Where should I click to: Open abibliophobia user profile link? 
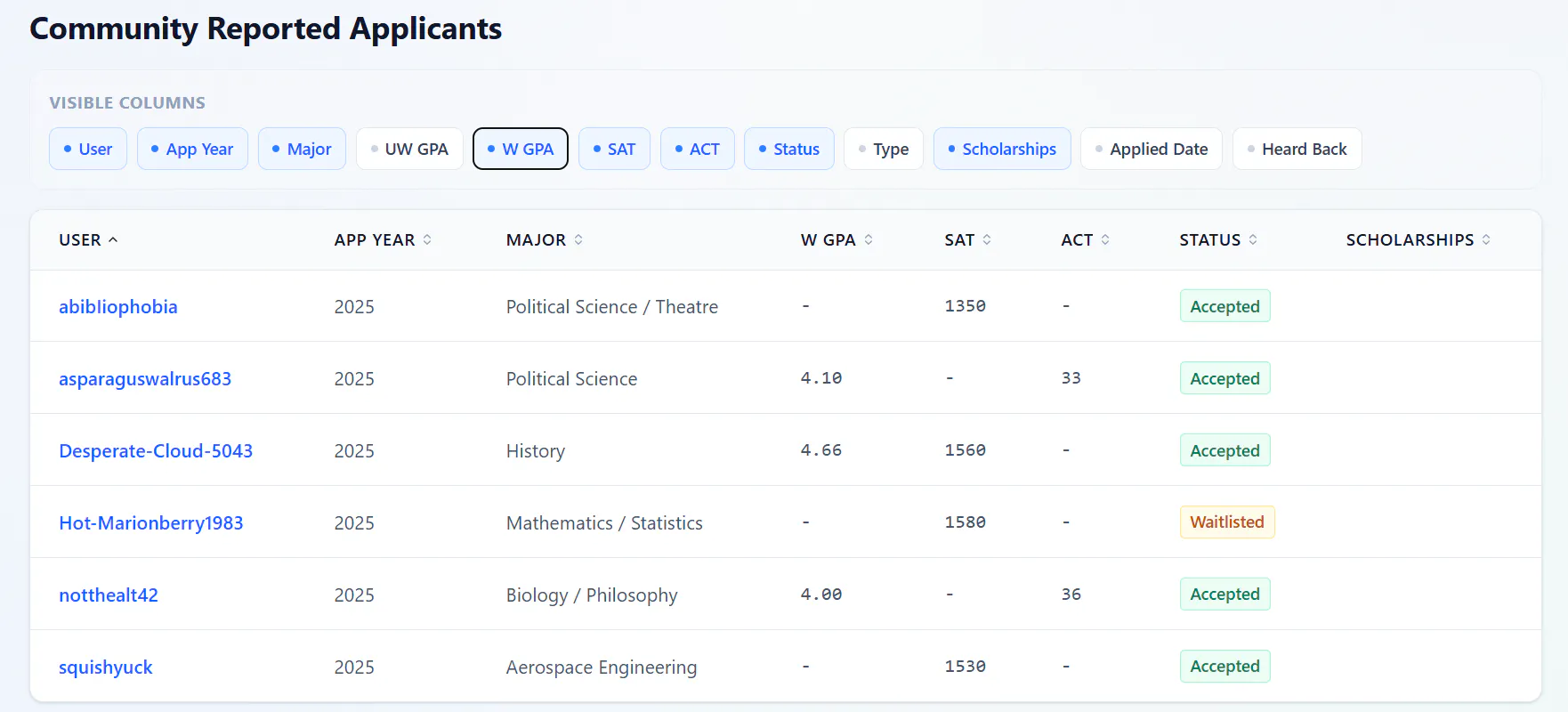(x=118, y=307)
